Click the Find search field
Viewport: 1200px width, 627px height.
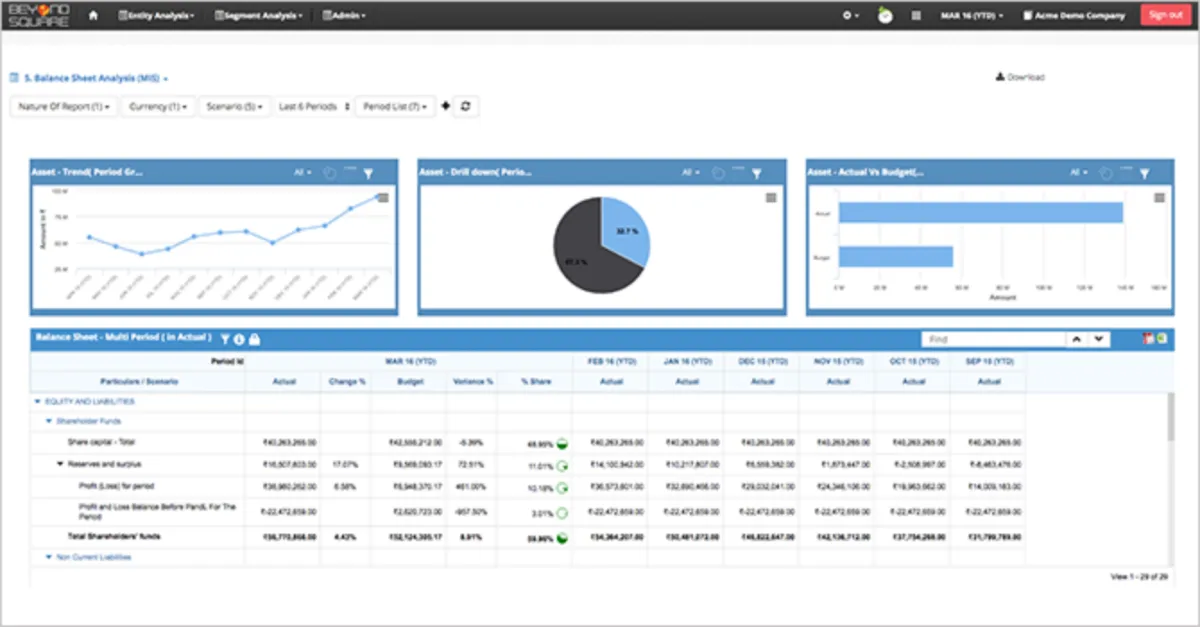[990, 340]
